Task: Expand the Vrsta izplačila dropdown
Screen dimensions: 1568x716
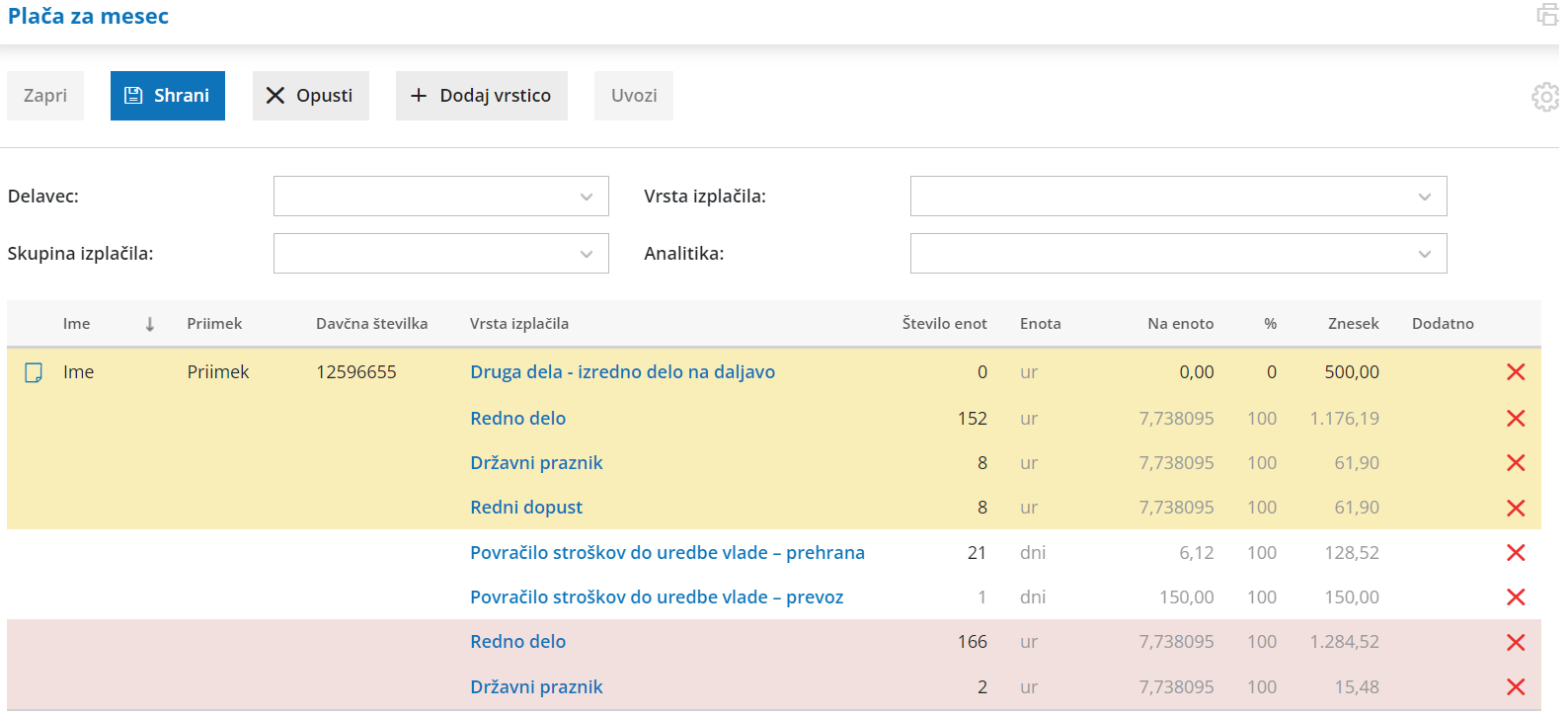Action: pos(1178,197)
